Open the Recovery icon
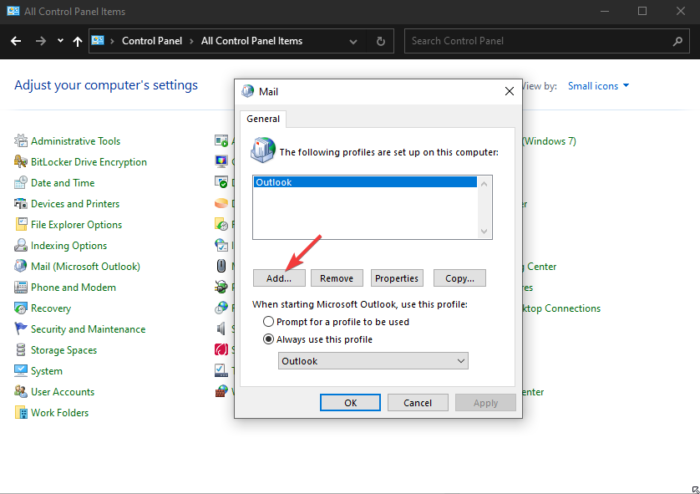 point(21,308)
